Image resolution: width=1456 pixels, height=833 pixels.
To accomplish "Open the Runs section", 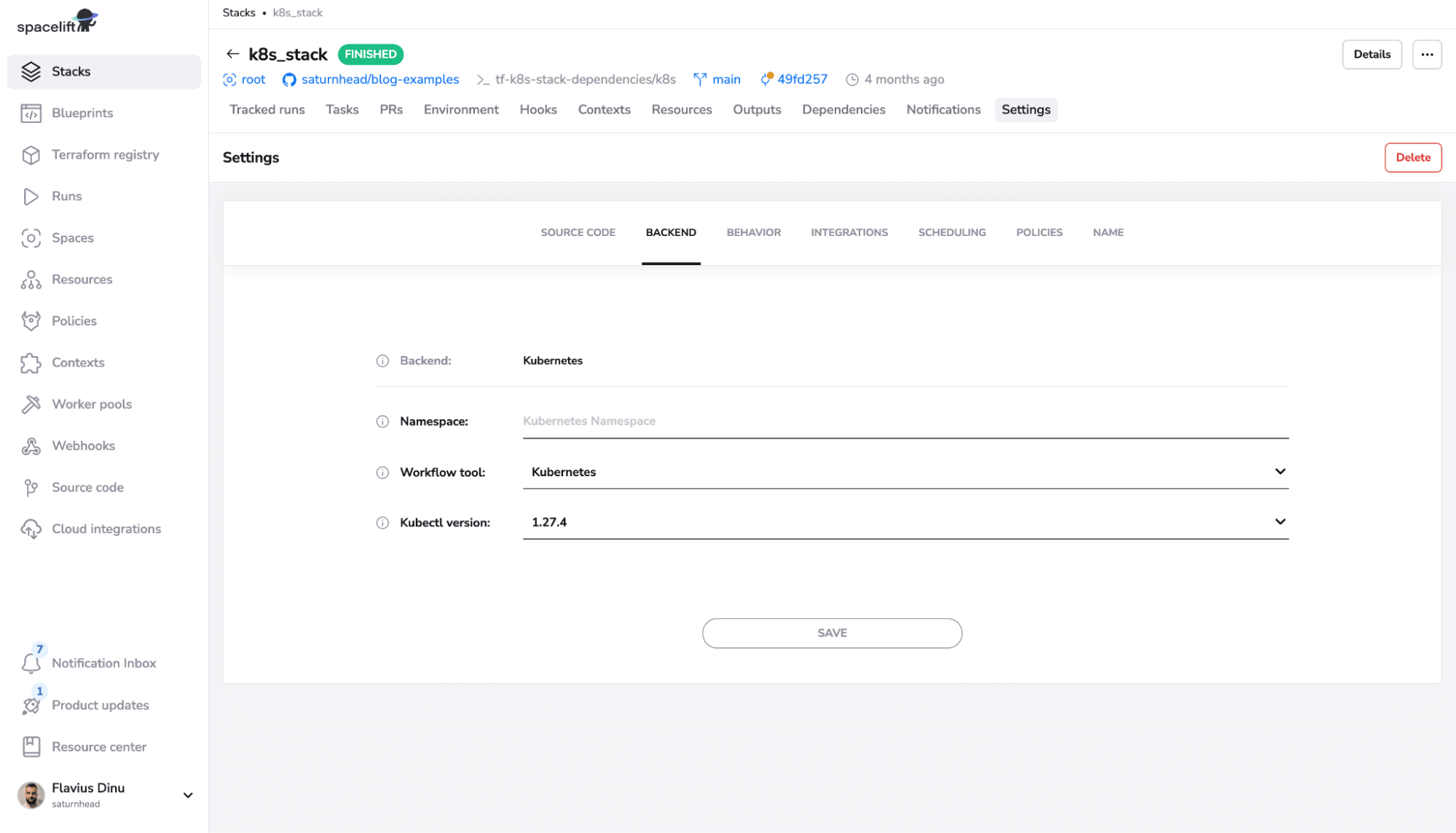I will click(66, 196).
